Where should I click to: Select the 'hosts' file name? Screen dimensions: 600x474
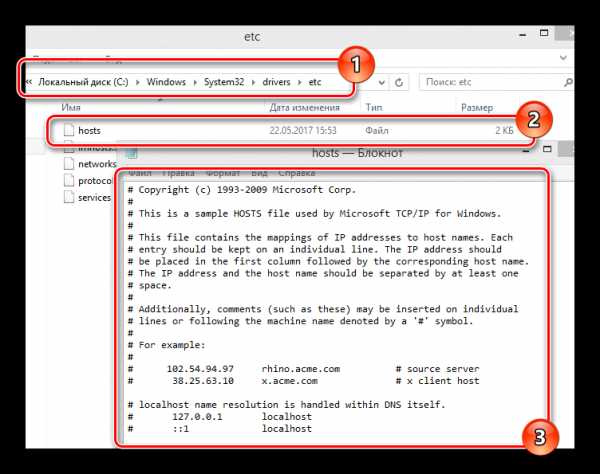pyautogui.click(x=89, y=130)
